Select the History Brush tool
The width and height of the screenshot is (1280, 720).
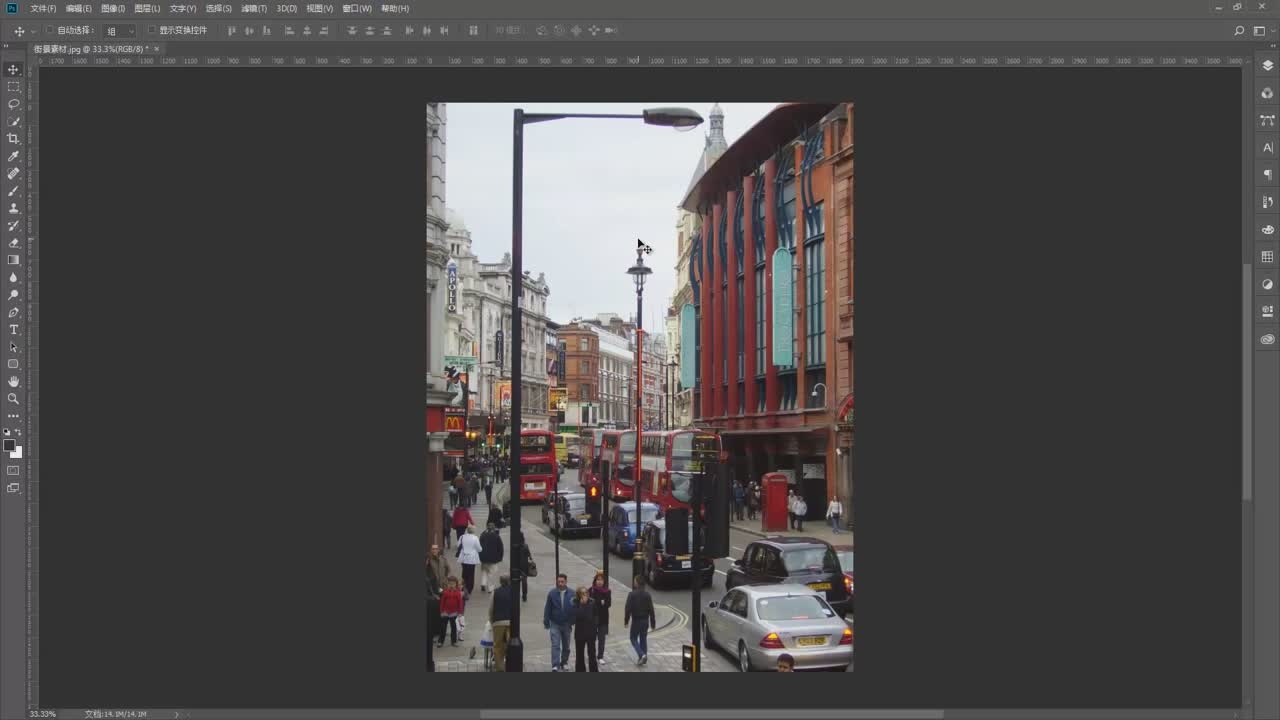[13, 225]
